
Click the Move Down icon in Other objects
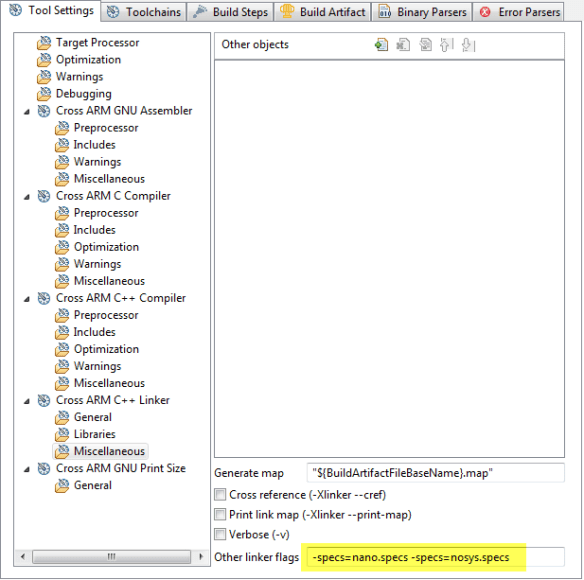[x=468, y=45]
